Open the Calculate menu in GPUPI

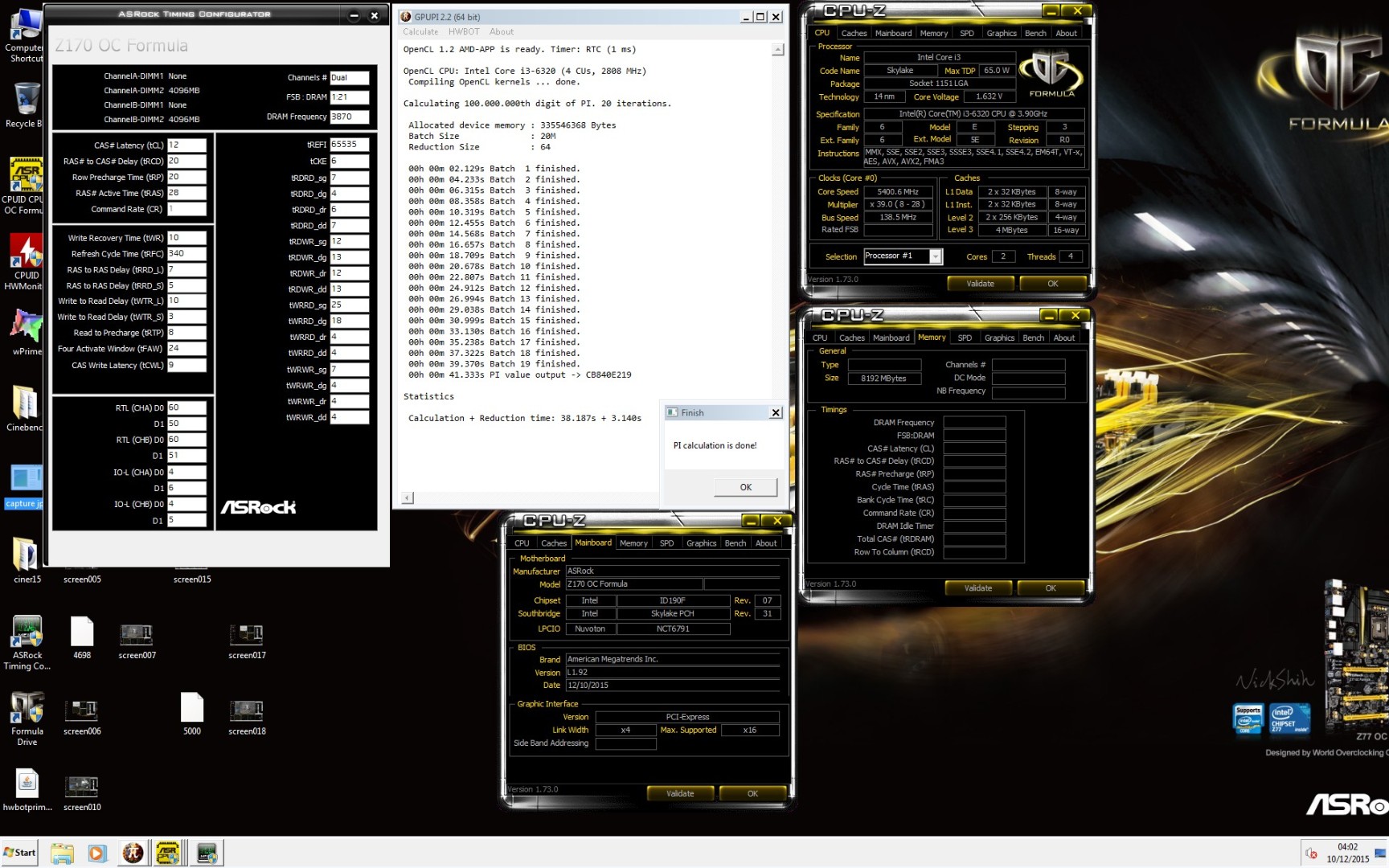420,32
